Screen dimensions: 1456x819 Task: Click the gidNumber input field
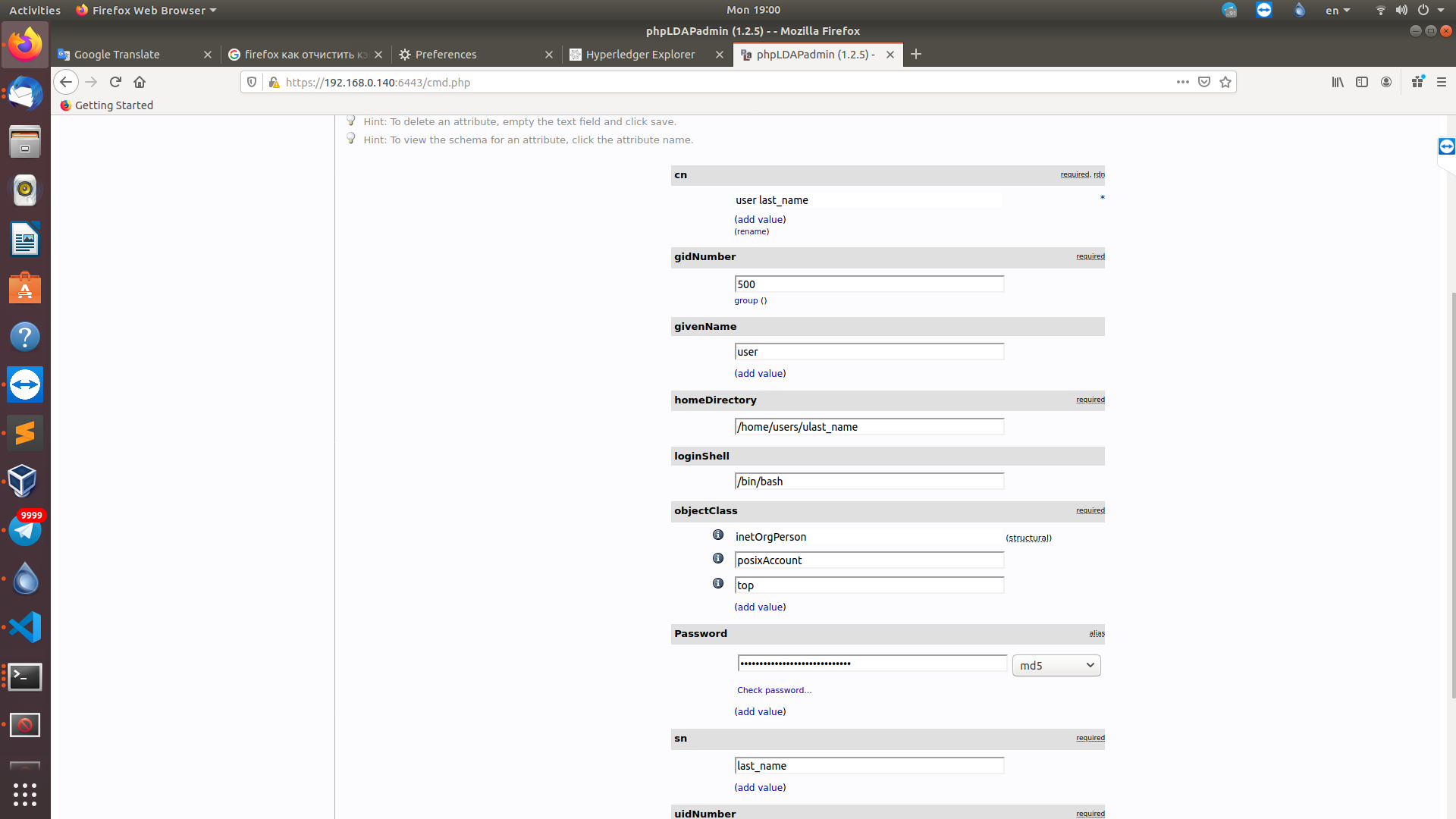click(869, 284)
